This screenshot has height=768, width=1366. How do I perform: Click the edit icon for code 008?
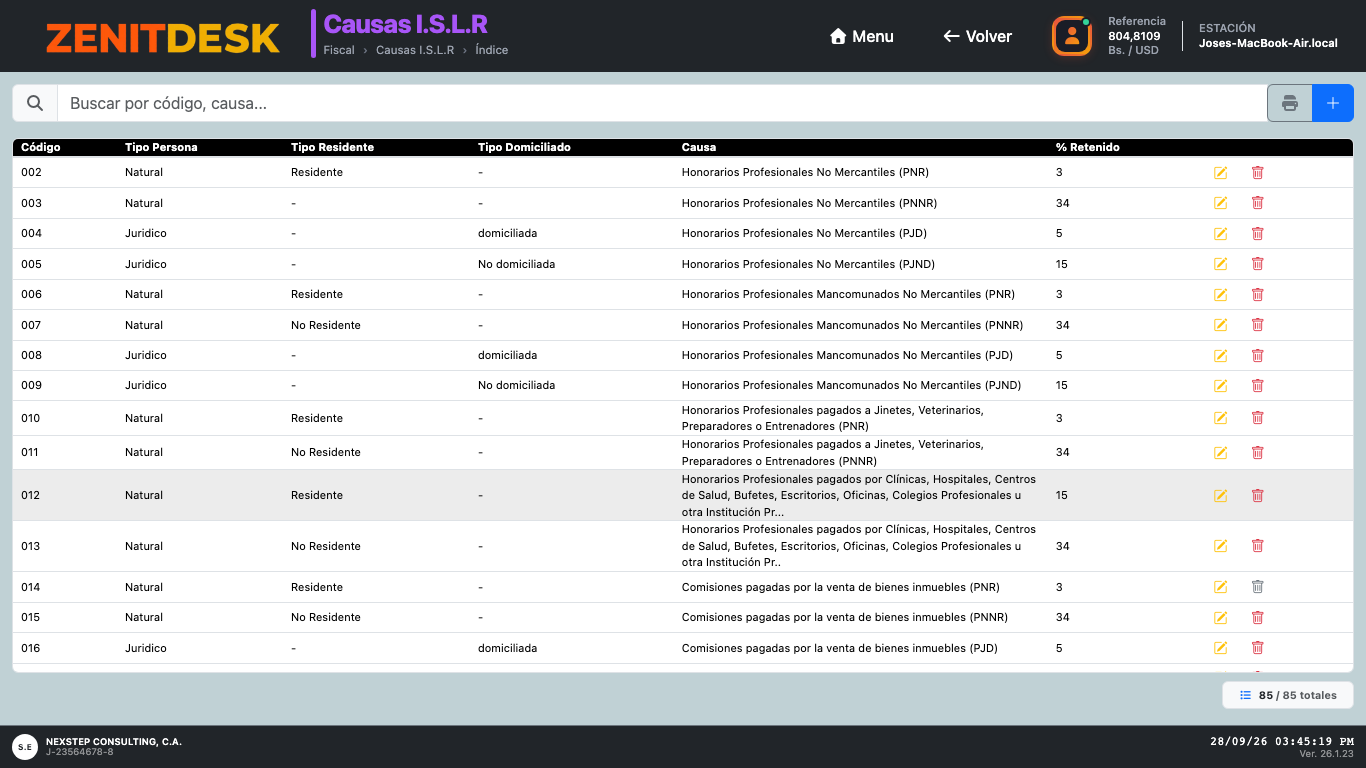click(1220, 356)
